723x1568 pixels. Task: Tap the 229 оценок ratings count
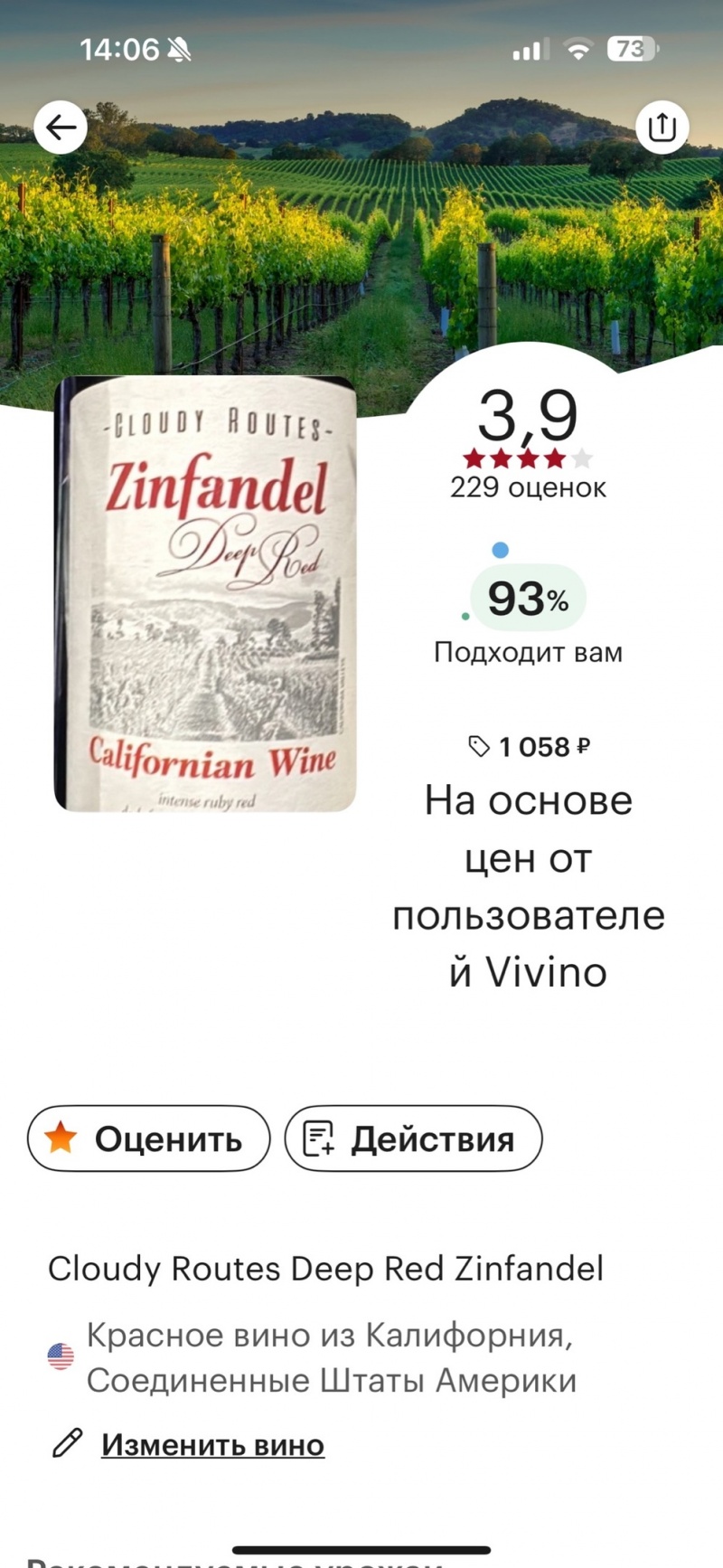point(528,487)
